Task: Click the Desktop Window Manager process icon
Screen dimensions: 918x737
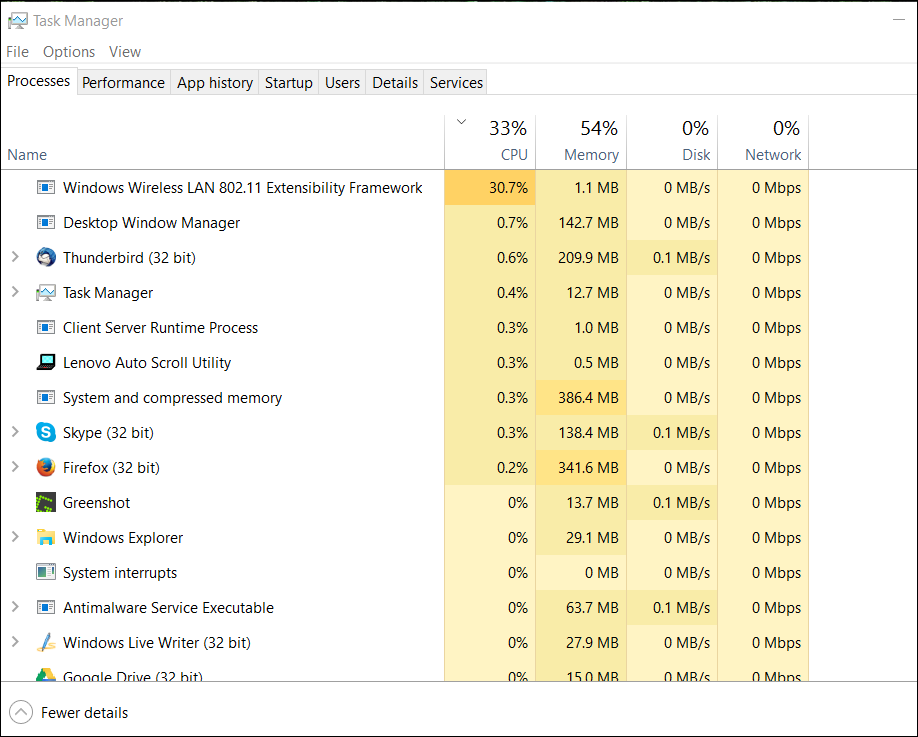Action: pos(46,222)
